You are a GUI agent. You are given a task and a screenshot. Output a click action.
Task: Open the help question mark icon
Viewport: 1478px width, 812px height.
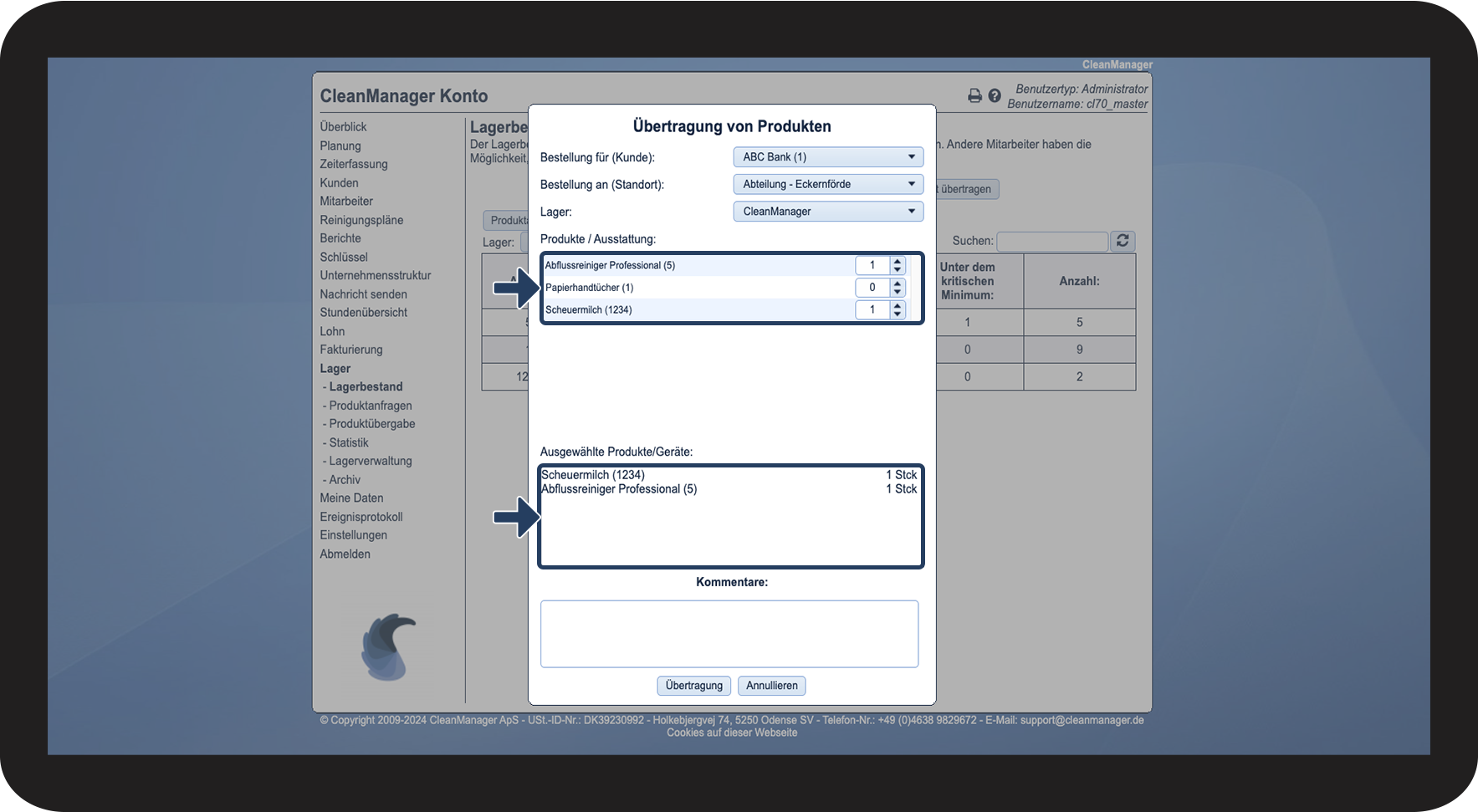pos(995,96)
